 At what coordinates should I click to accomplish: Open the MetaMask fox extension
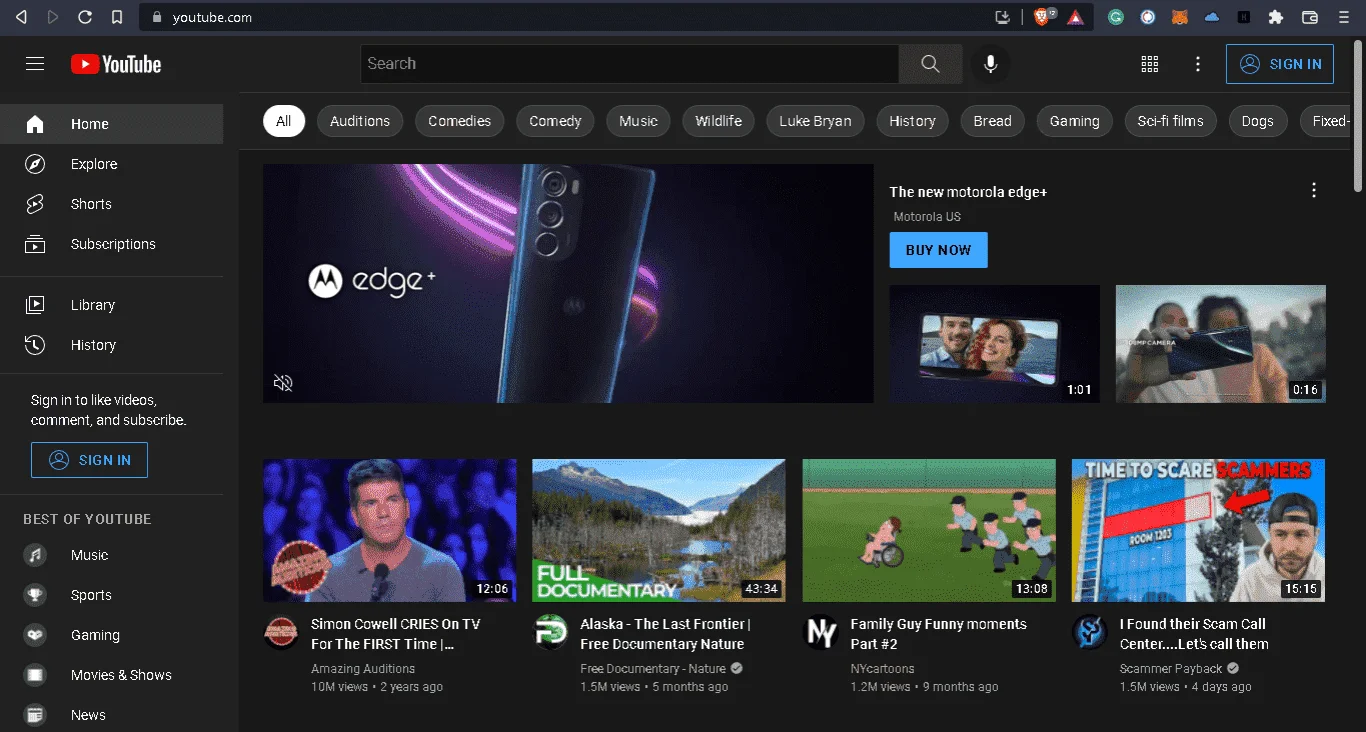tap(1180, 17)
